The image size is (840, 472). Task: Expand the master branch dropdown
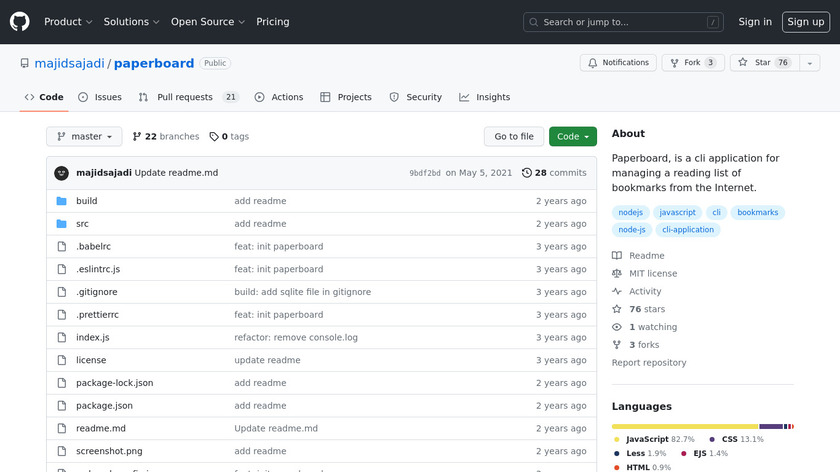(84, 137)
